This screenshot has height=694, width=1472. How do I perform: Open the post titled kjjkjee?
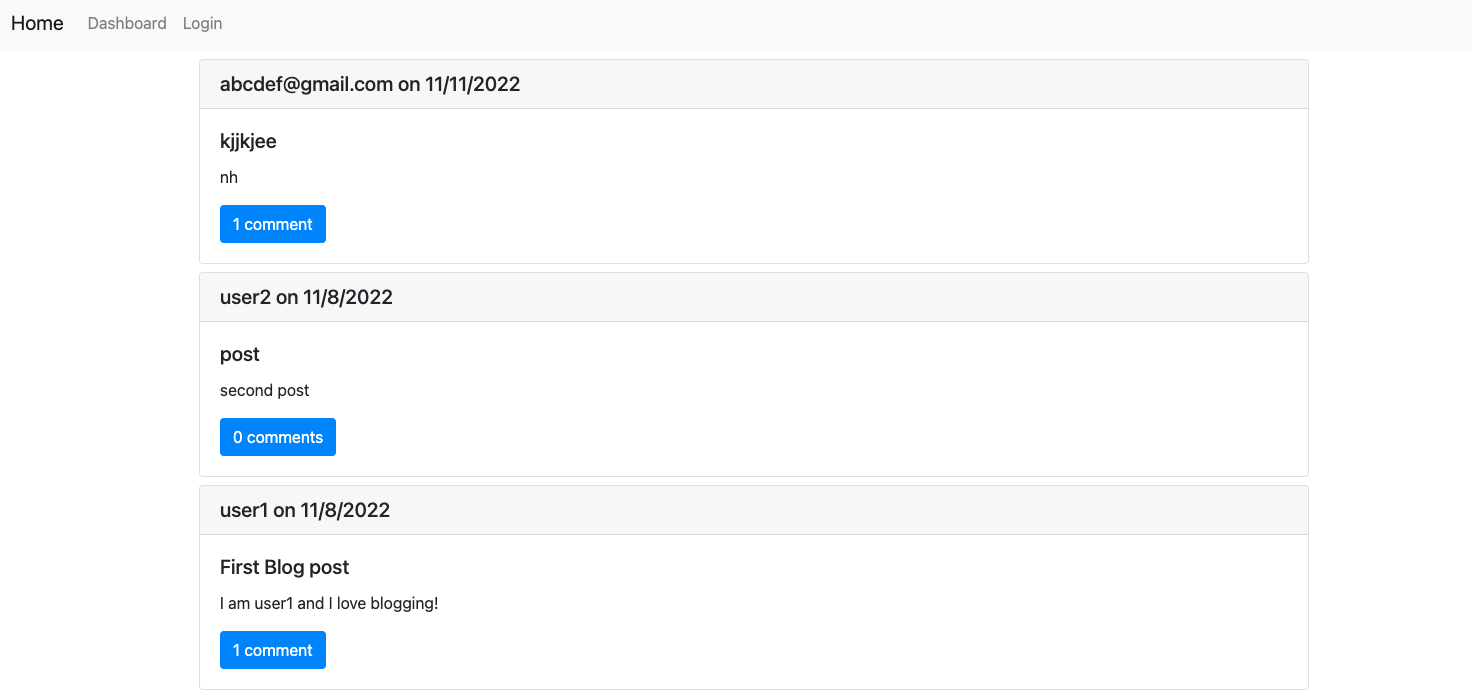pyautogui.click(x=248, y=141)
